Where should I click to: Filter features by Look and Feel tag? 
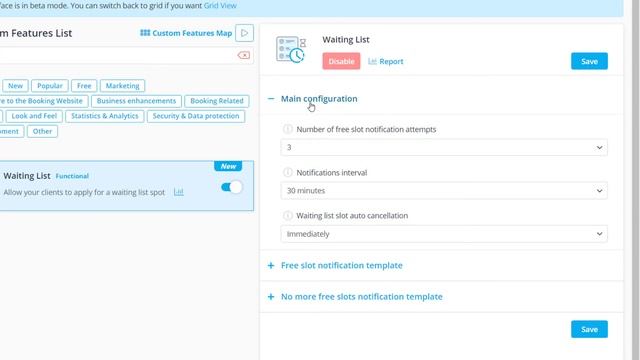tap(34, 116)
